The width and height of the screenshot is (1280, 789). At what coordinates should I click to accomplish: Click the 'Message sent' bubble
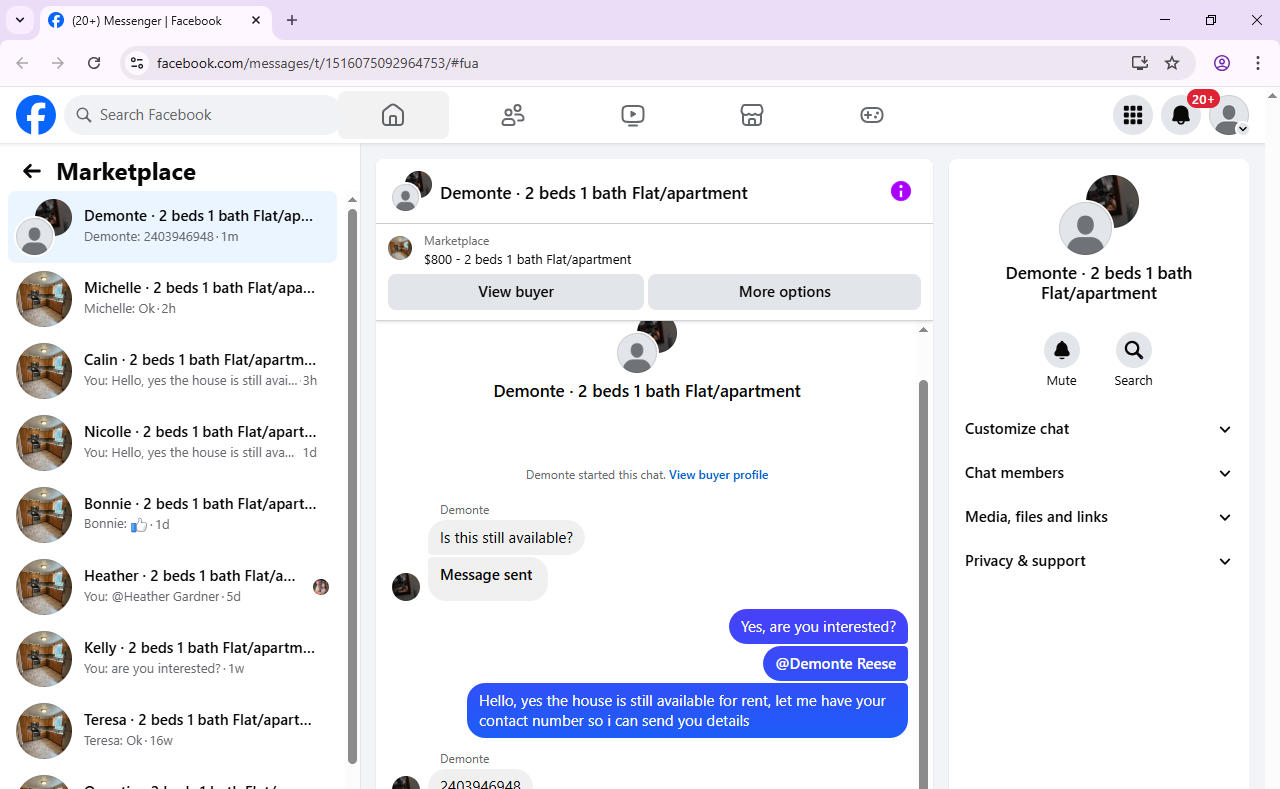click(x=487, y=577)
